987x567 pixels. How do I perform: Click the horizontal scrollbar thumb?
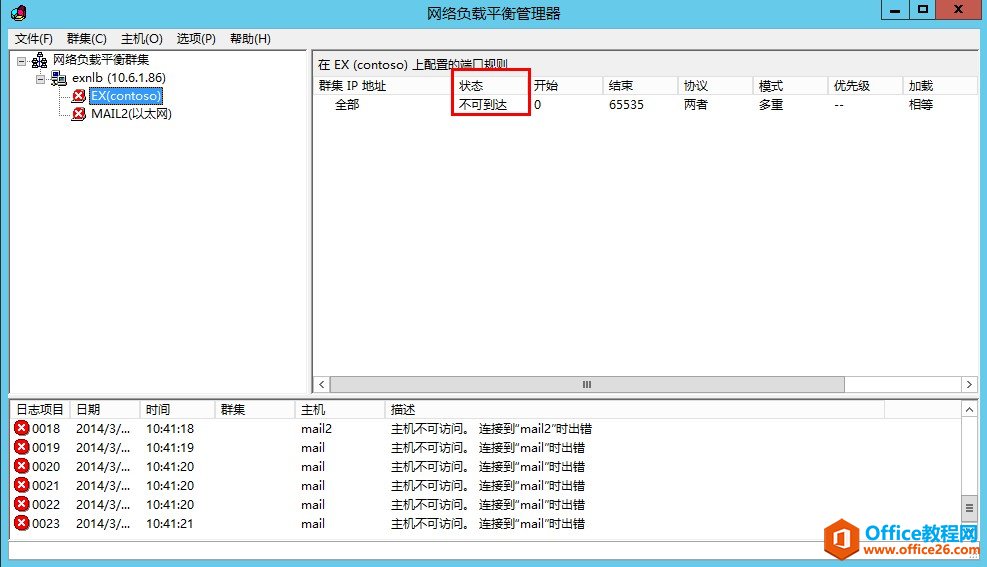587,385
